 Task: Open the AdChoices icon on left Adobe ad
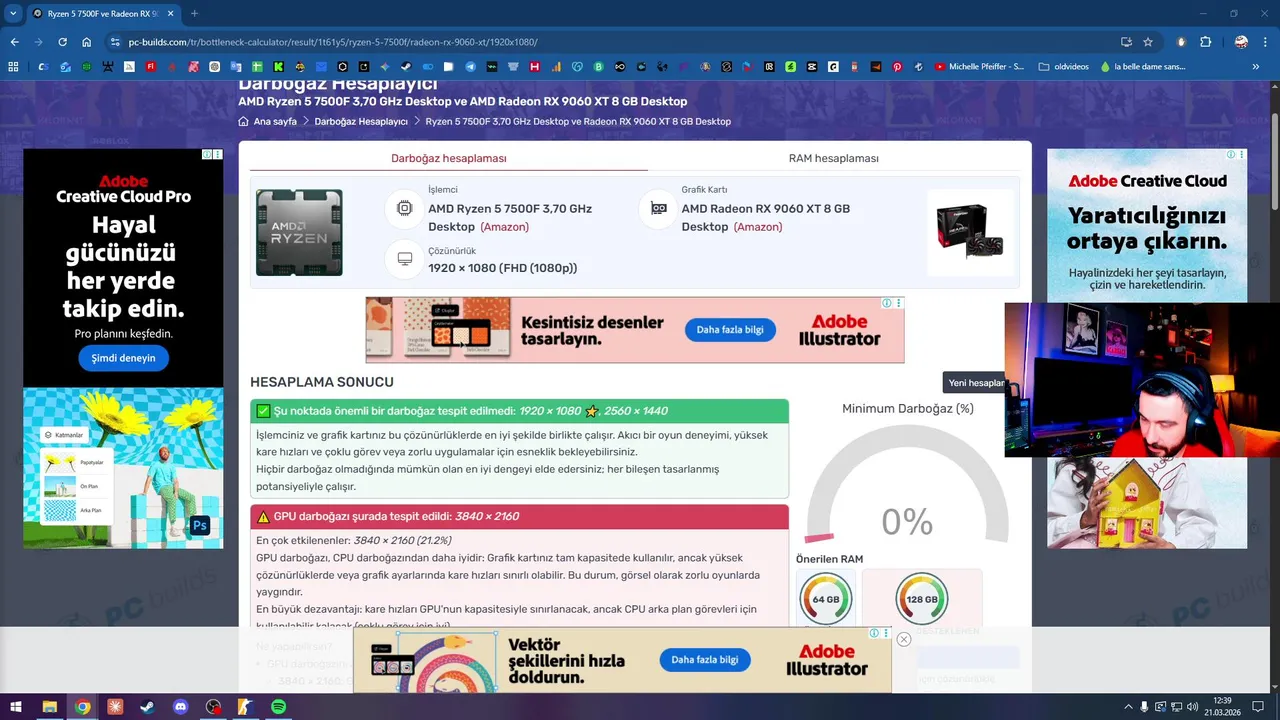(x=207, y=155)
